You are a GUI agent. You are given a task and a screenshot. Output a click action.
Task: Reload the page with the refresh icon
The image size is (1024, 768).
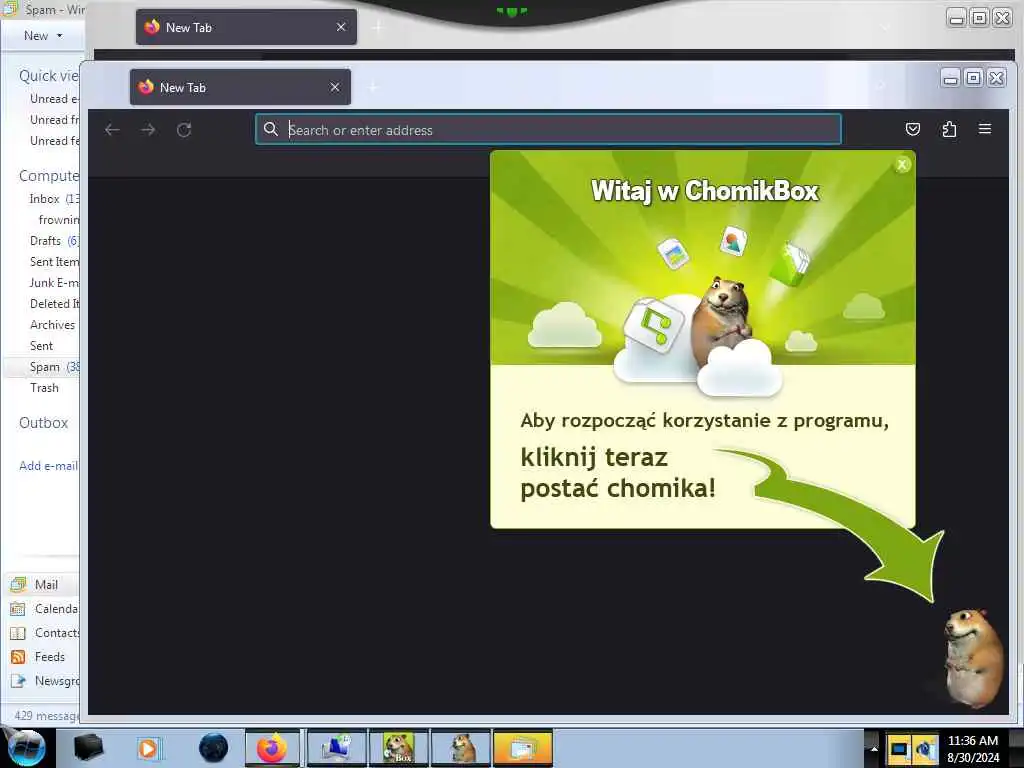[184, 130]
